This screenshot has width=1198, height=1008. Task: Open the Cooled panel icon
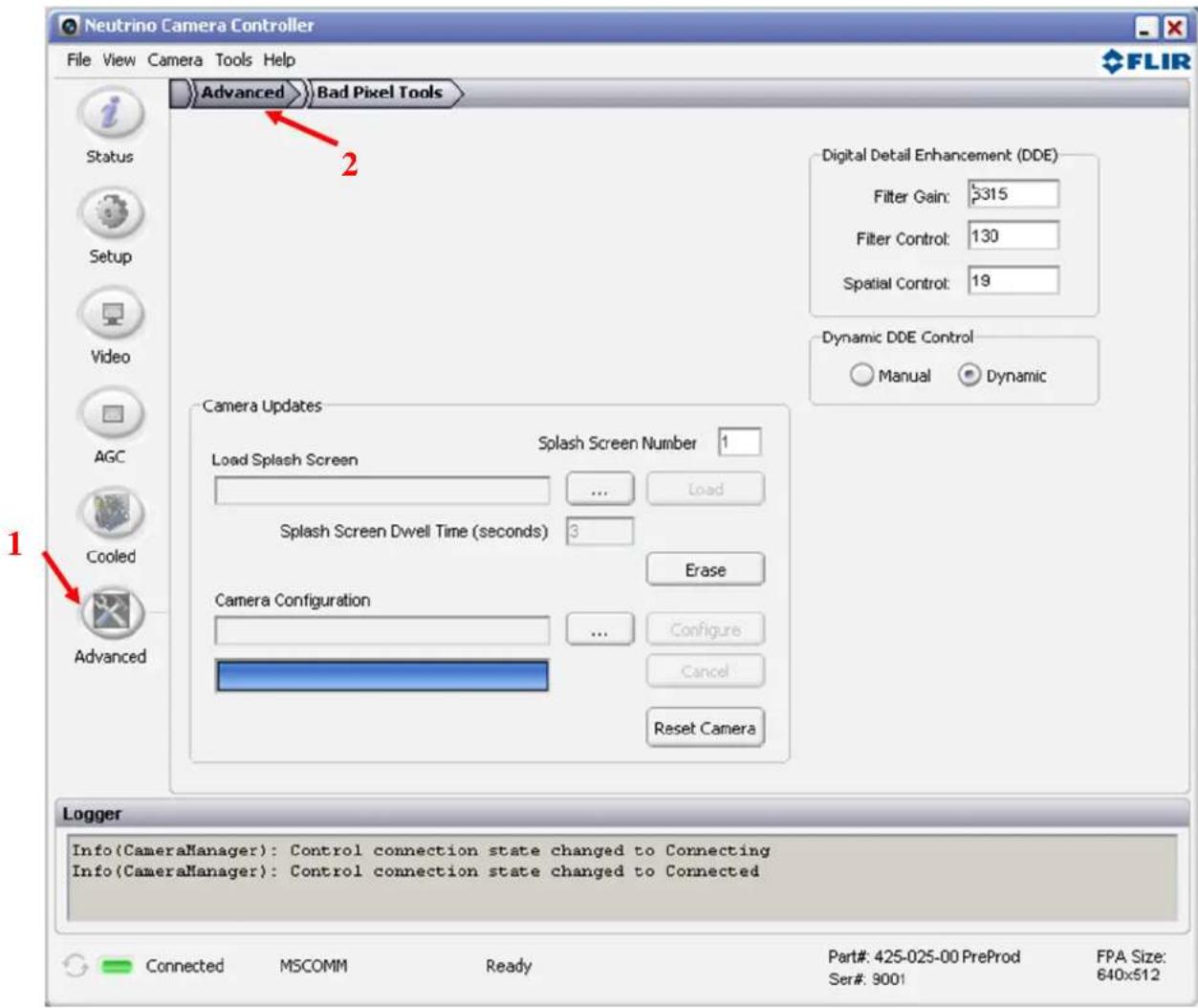tap(111, 515)
